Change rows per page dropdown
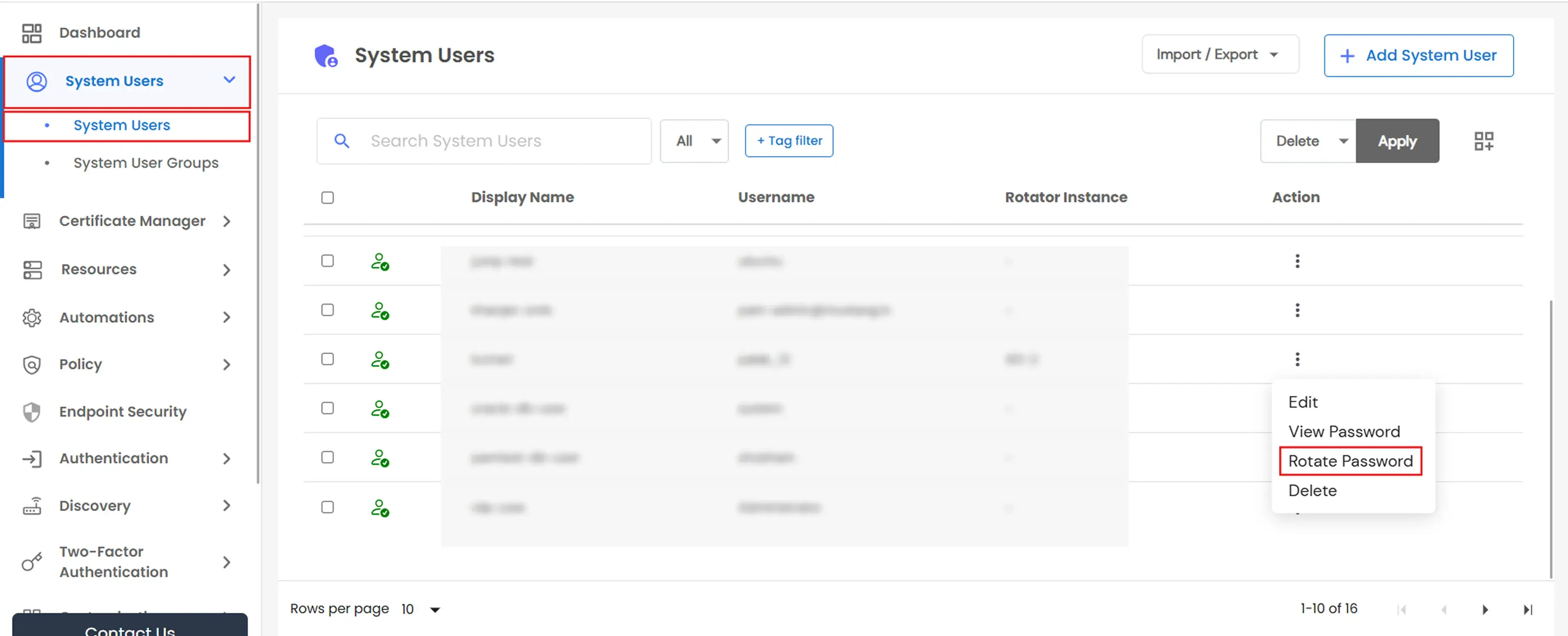1568x636 pixels. (420, 609)
